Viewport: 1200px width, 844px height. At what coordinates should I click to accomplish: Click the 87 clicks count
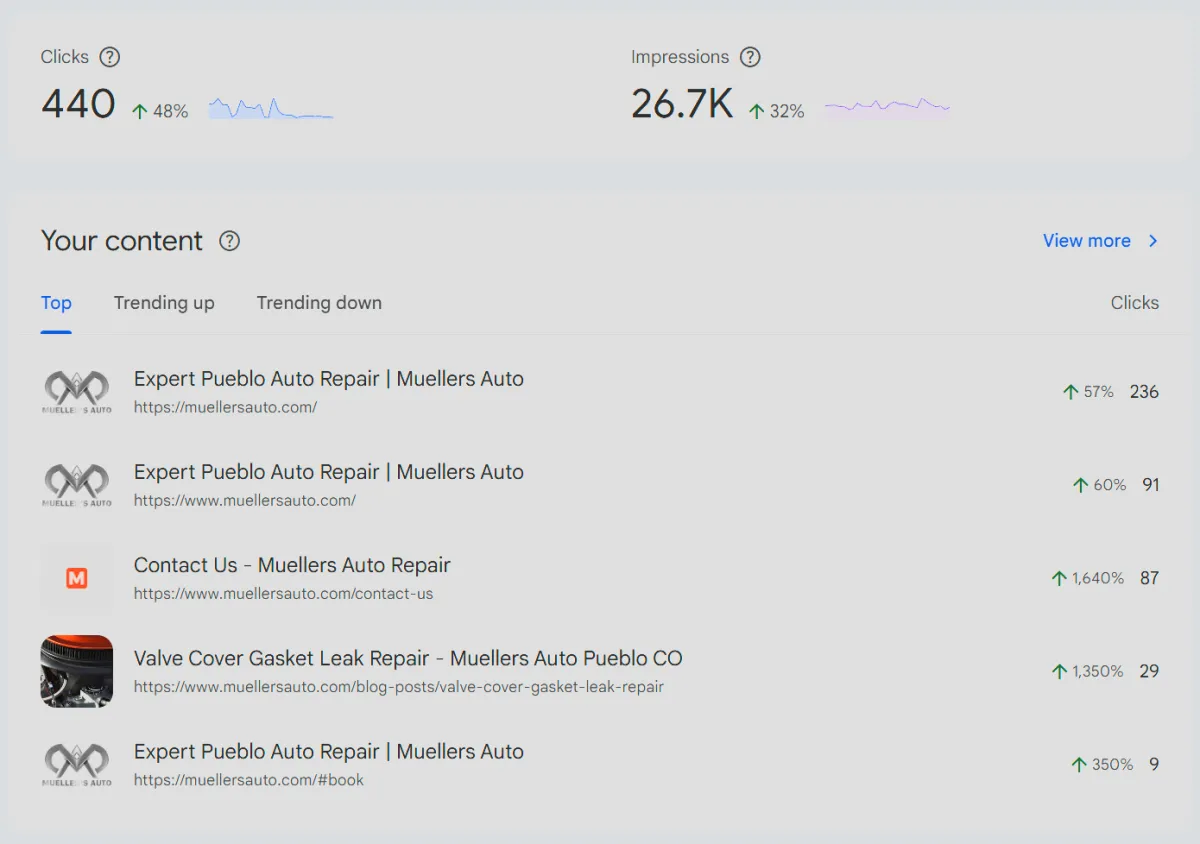[x=1150, y=578]
